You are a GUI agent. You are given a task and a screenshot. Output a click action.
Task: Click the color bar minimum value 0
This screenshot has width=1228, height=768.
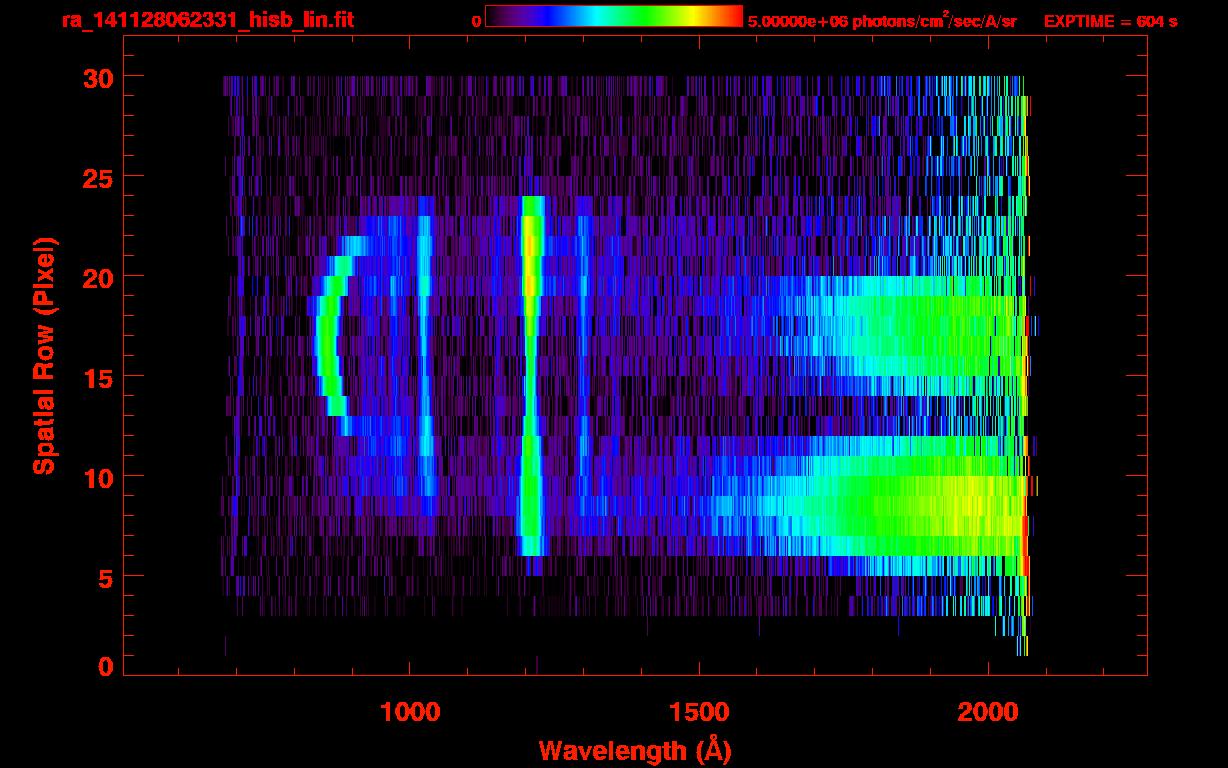[476, 21]
